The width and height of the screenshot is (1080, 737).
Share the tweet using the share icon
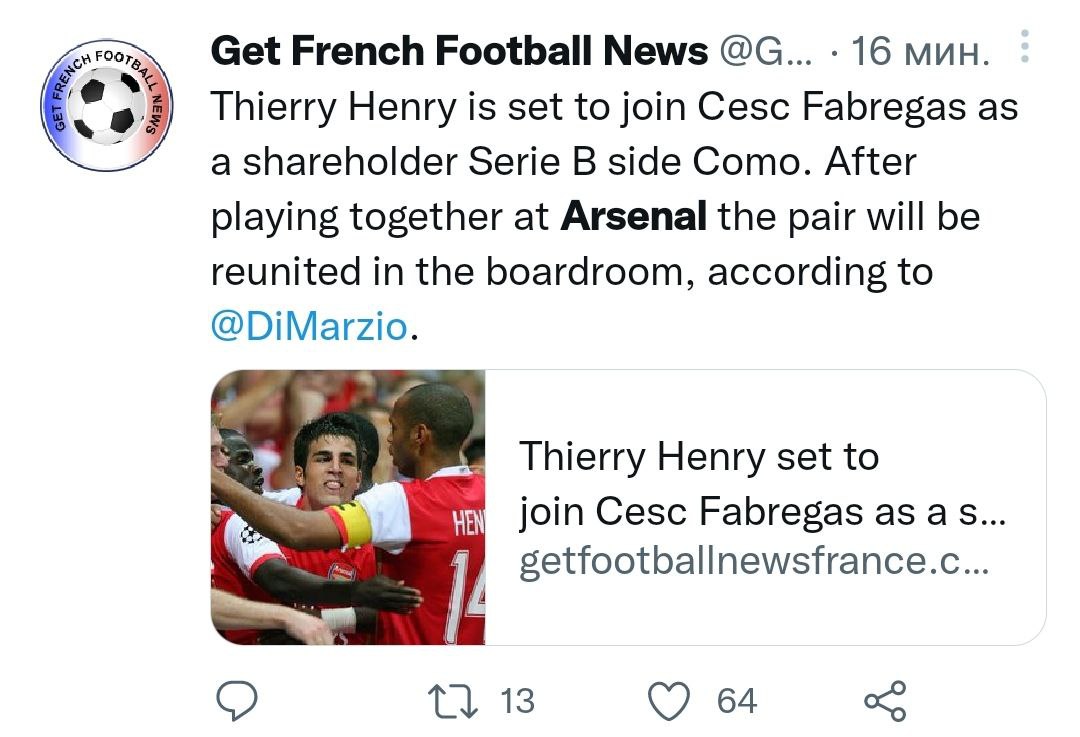coord(884,700)
